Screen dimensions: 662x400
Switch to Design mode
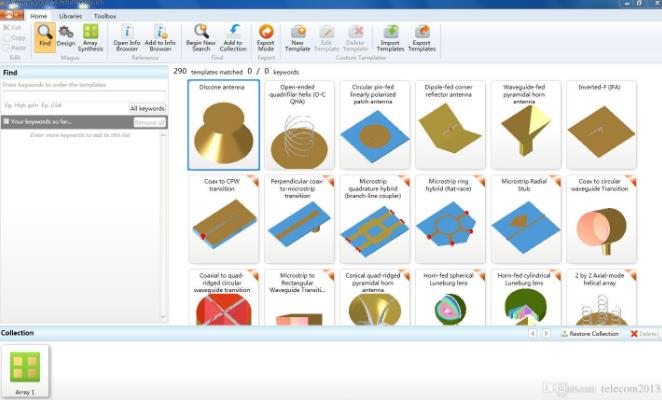pyautogui.click(x=66, y=36)
